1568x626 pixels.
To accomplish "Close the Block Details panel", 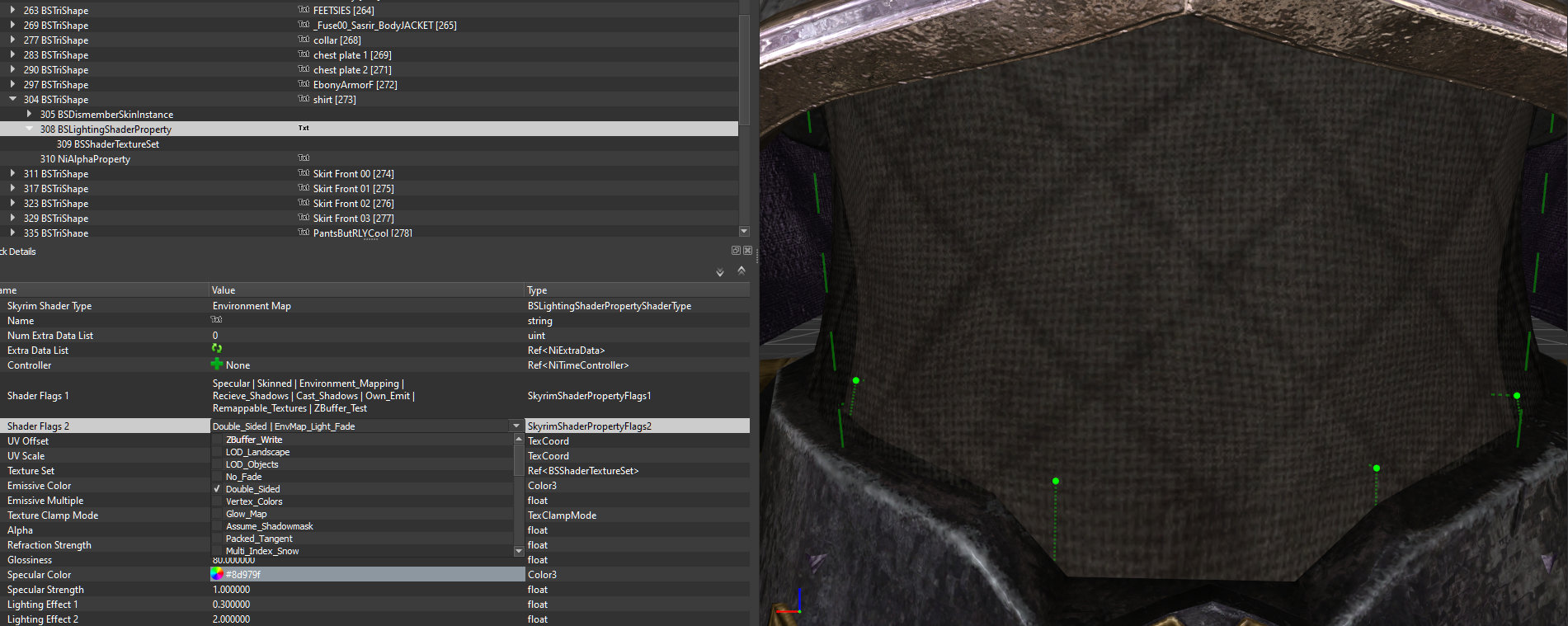I will [747, 251].
